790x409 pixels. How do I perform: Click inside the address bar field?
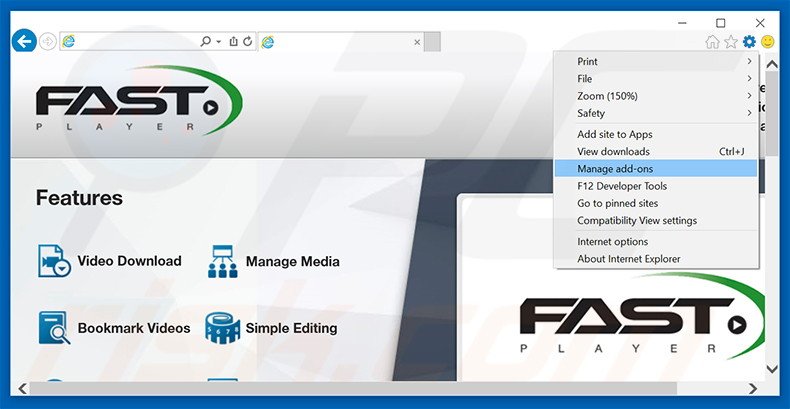(157, 42)
